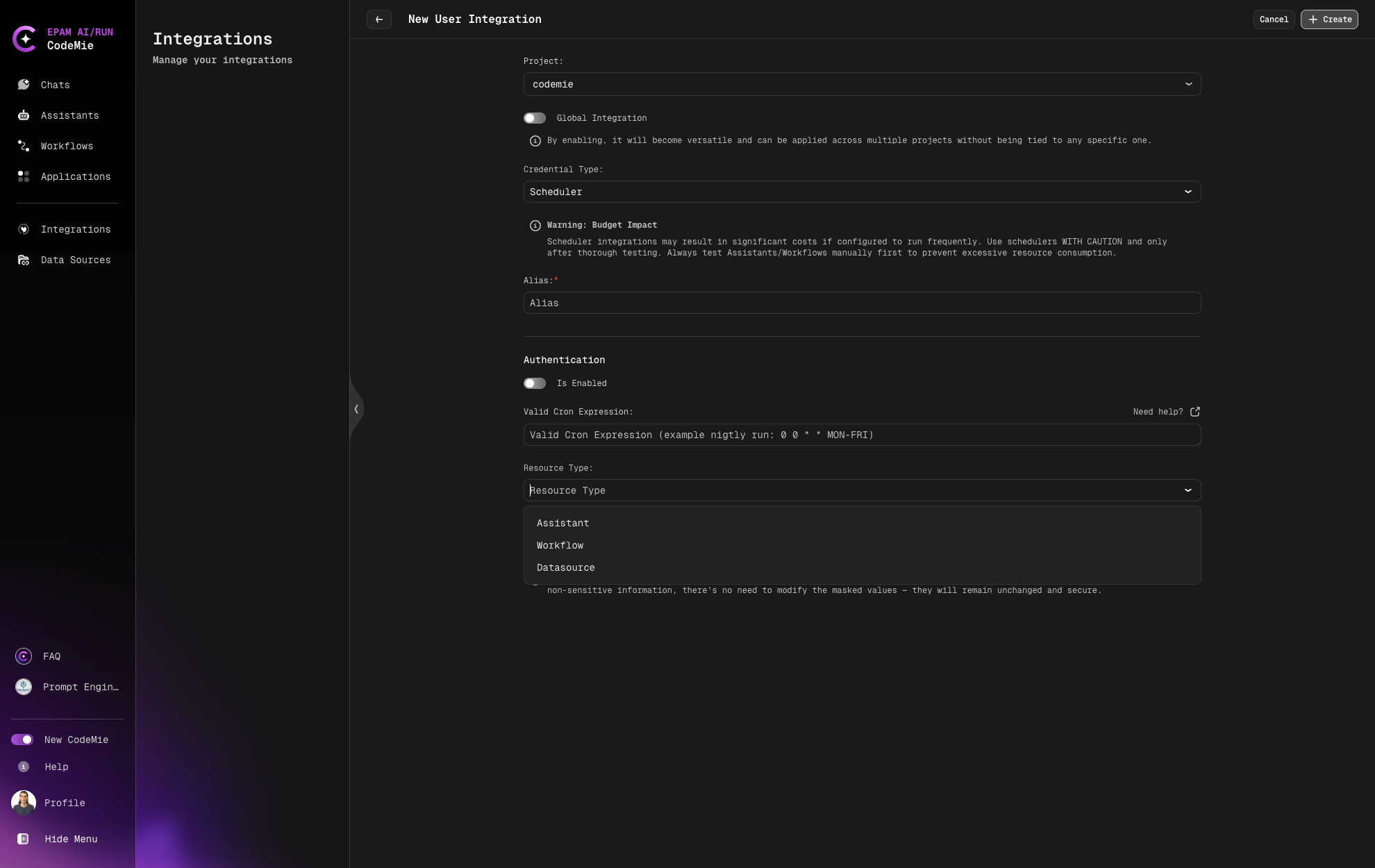
Task: Switch off the New CodeMie toggle
Action: [23, 740]
